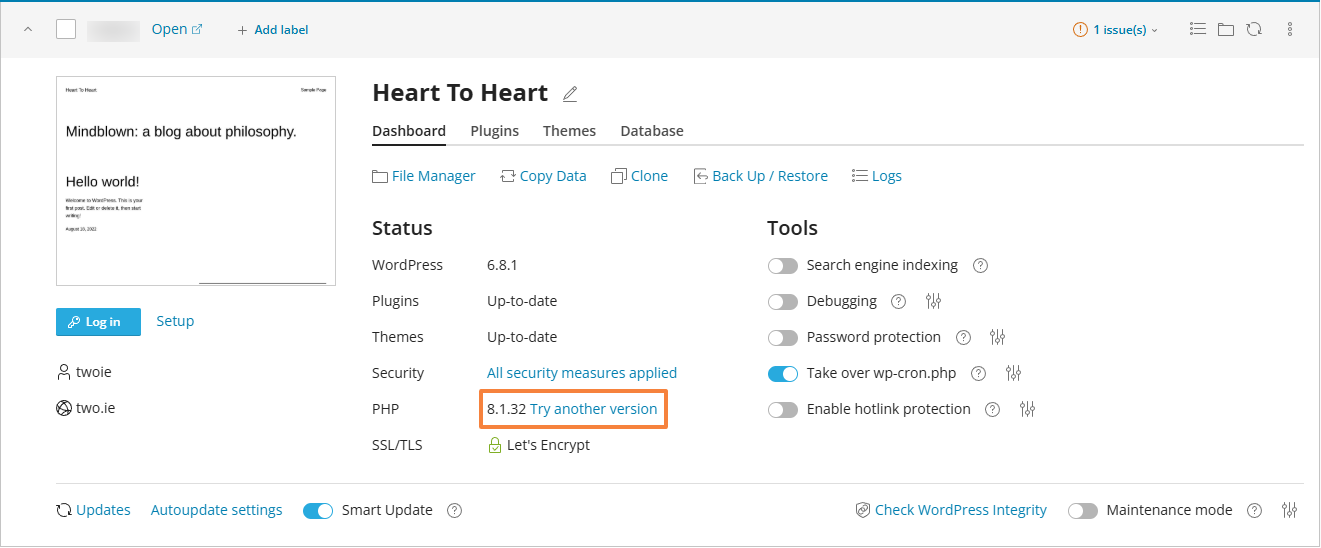Switch to the Database tab
The image size is (1321, 548).
tap(652, 131)
